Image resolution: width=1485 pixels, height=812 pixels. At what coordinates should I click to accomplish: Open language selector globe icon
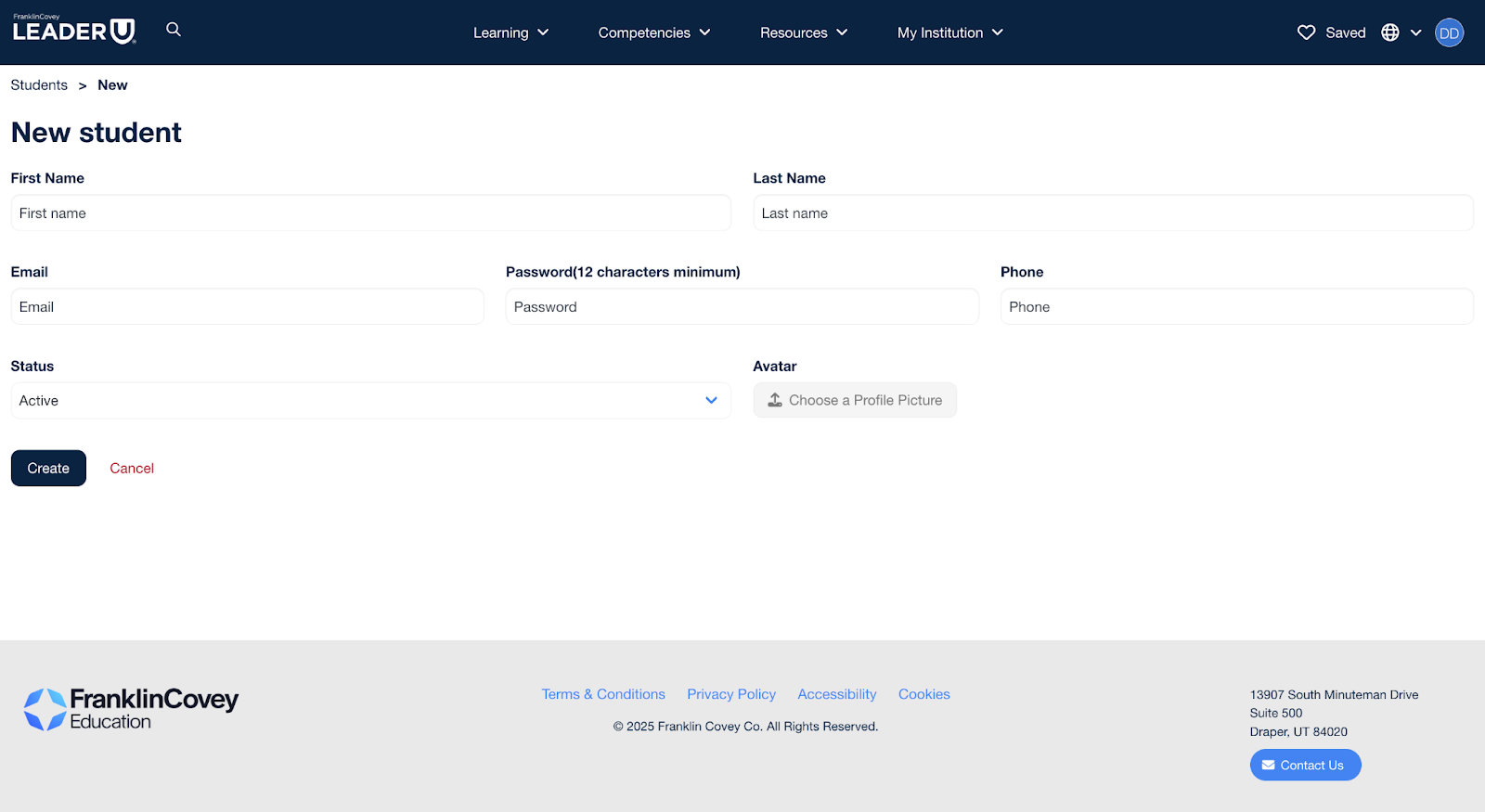[x=1390, y=32]
